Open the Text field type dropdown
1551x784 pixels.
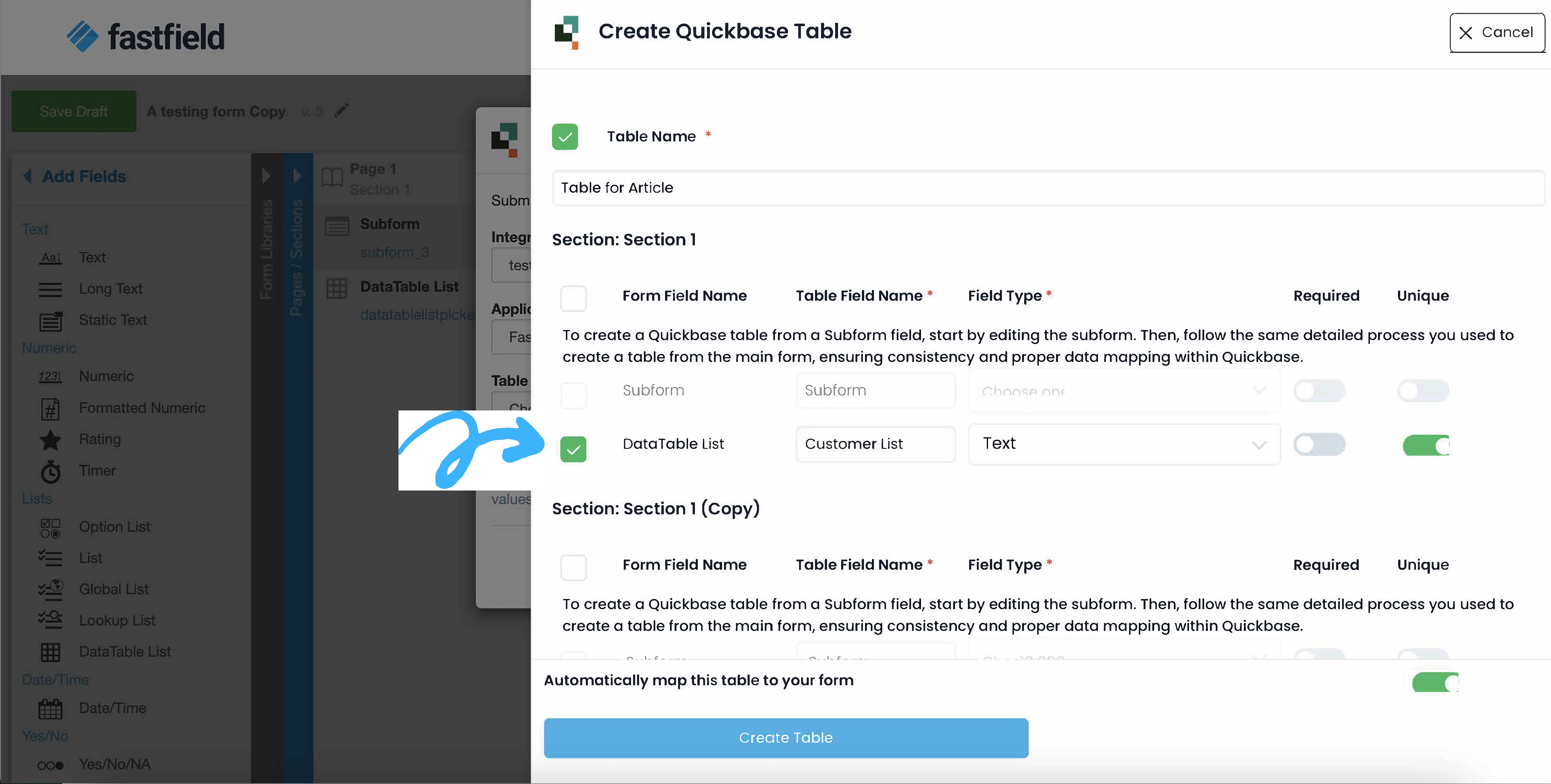pos(1123,444)
